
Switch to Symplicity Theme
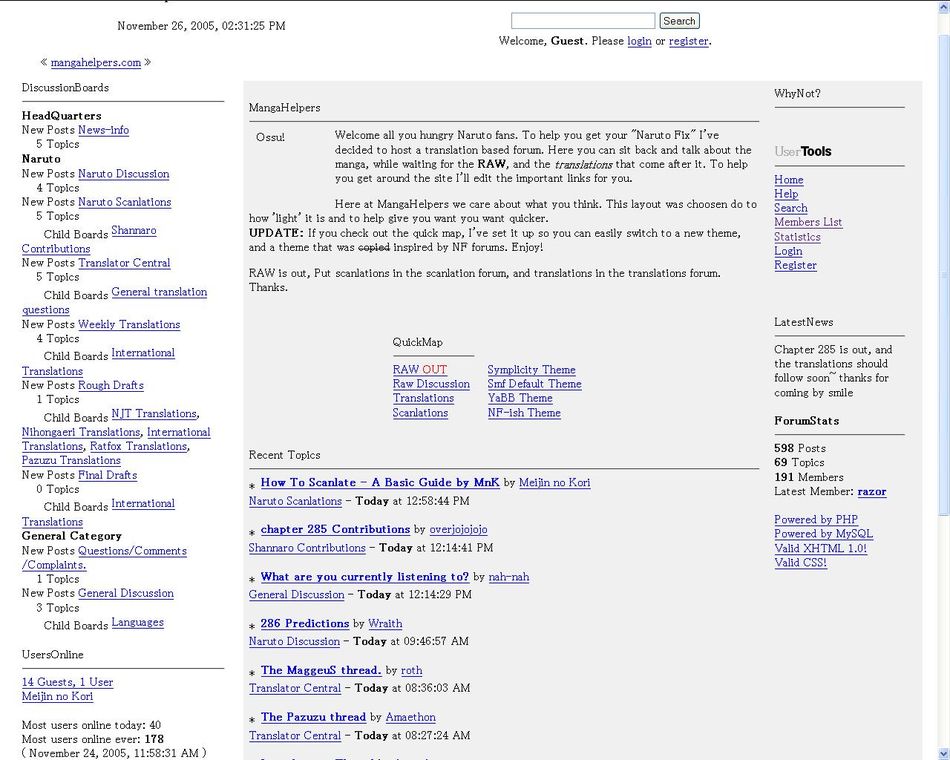click(531, 370)
